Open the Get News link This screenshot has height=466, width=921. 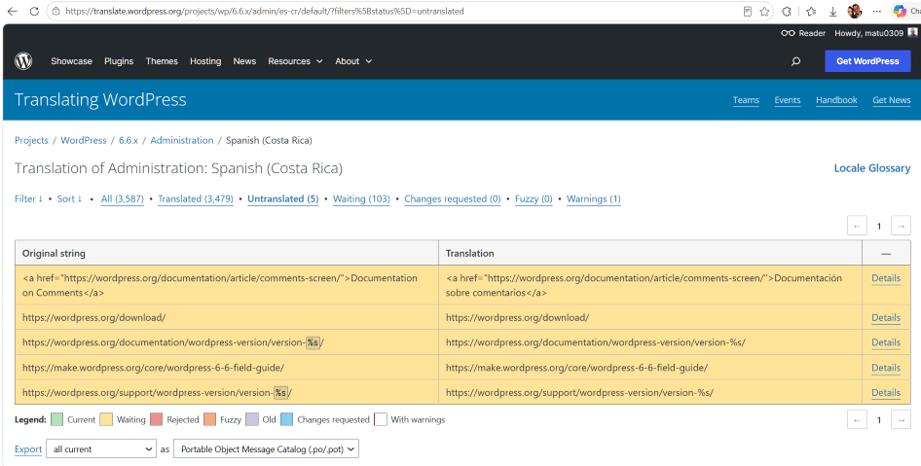[x=891, y=100]
